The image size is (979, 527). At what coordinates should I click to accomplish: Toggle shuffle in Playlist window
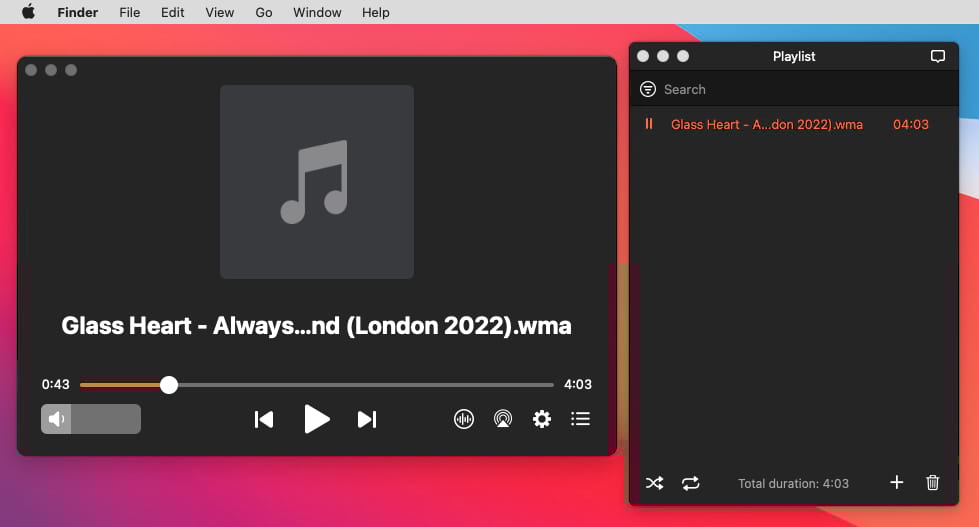(654, 483)
